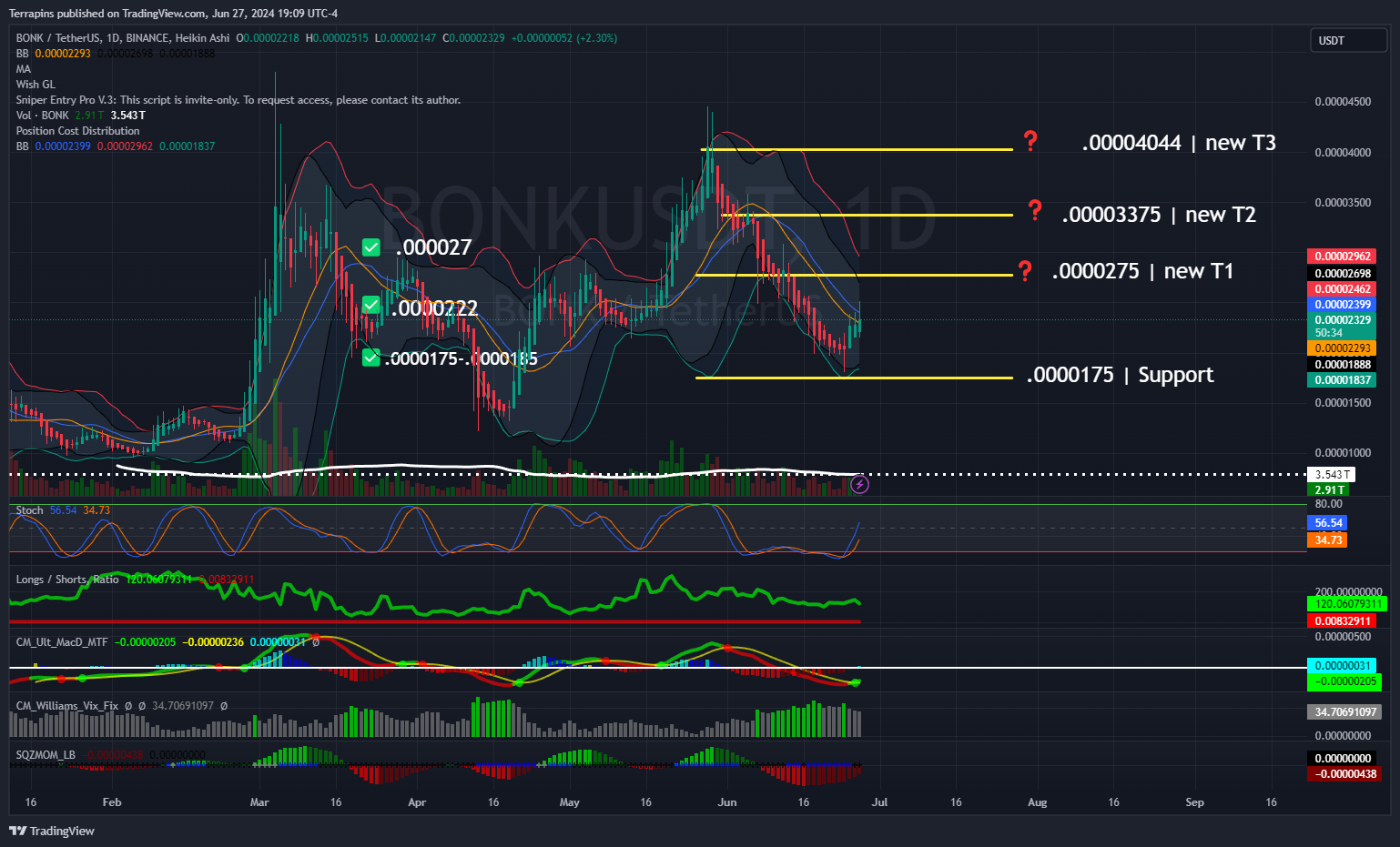The height and width of the screenshot is (847, 1400).
Task: Click the black 0.00002698 price scale label
Action: (x=1342, y=274)
